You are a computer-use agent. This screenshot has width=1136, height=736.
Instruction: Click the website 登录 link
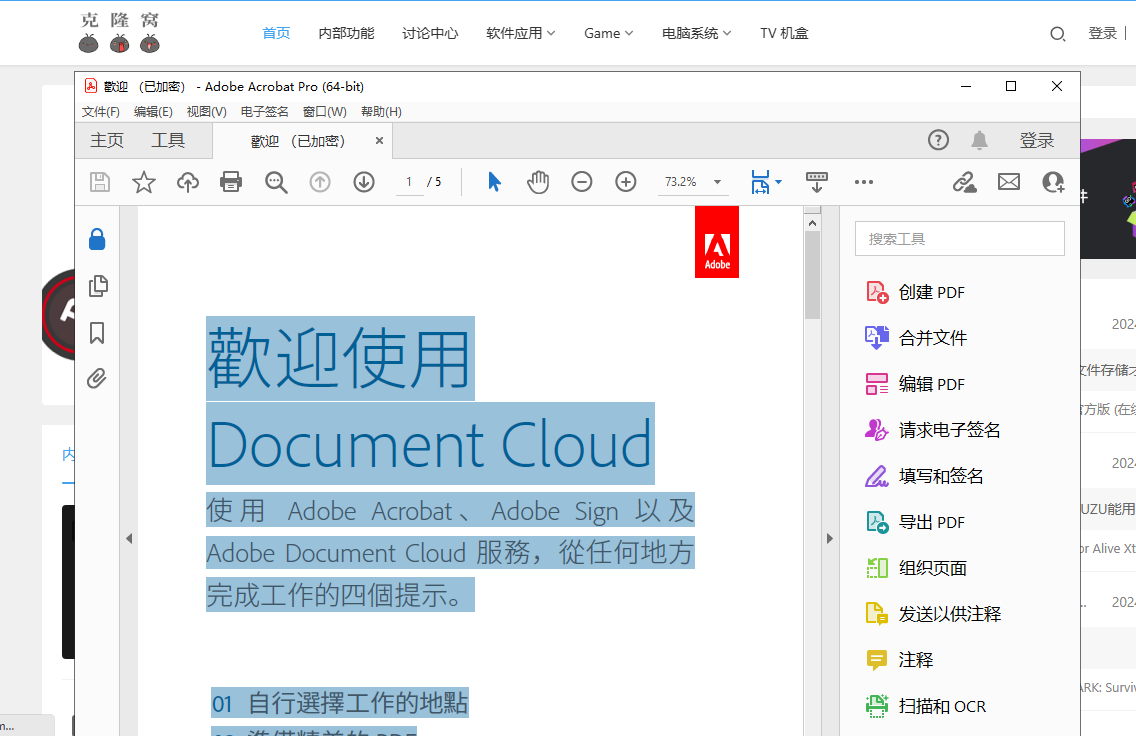click(x=1103, y=33)
